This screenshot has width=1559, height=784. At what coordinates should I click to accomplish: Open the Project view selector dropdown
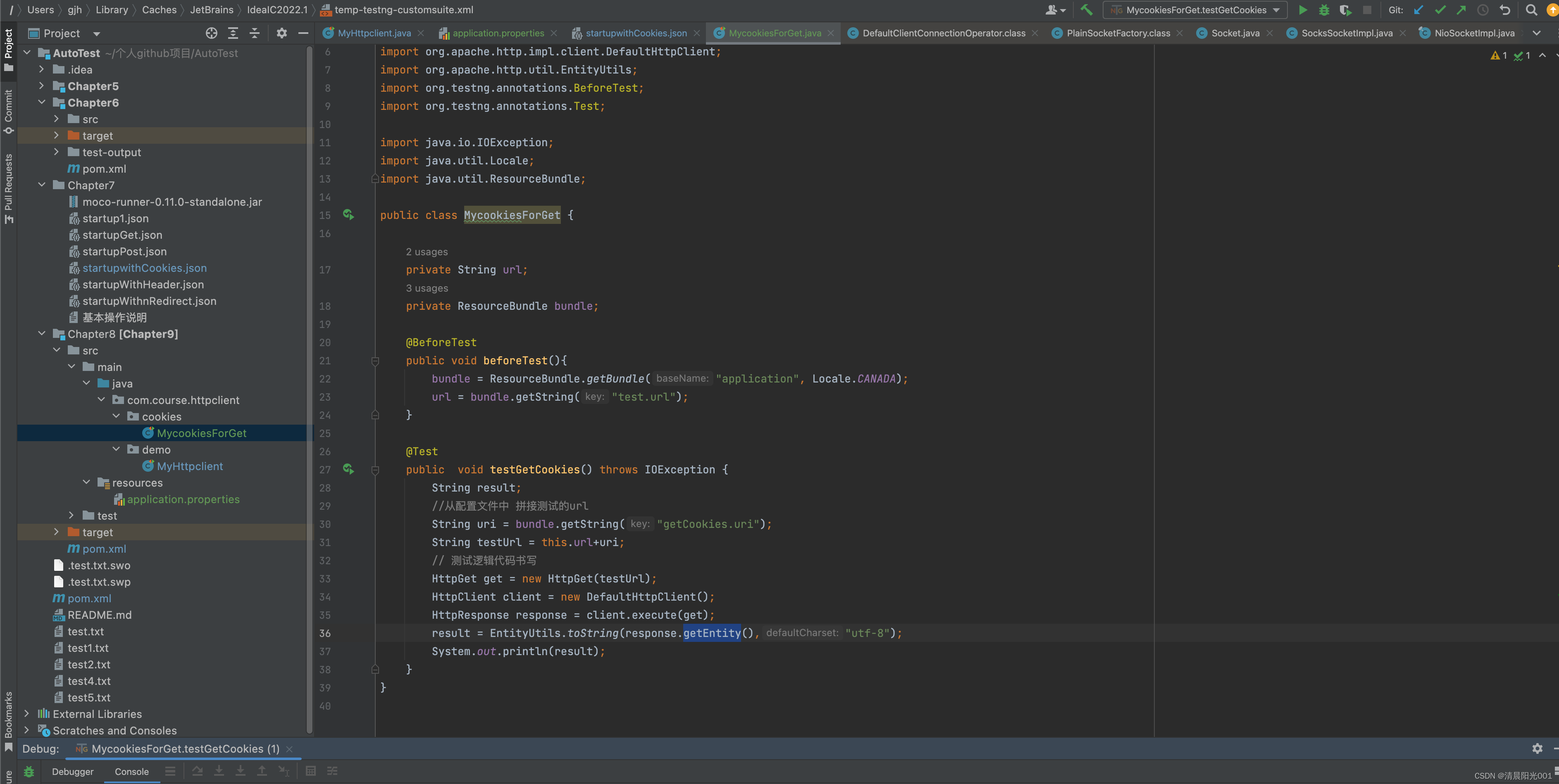pos(97,34)
